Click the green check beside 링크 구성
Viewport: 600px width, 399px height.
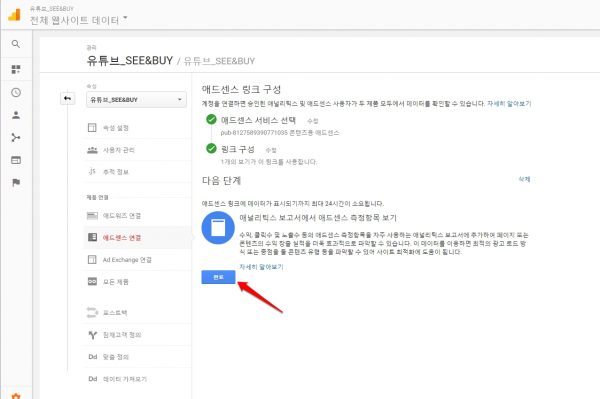tap(211, 148)
